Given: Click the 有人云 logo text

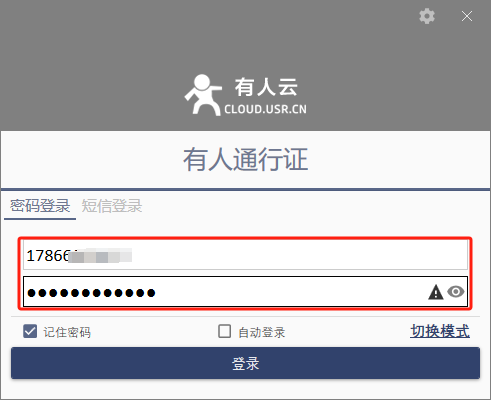Looking at the screenshot, I should tap(266, 87).
